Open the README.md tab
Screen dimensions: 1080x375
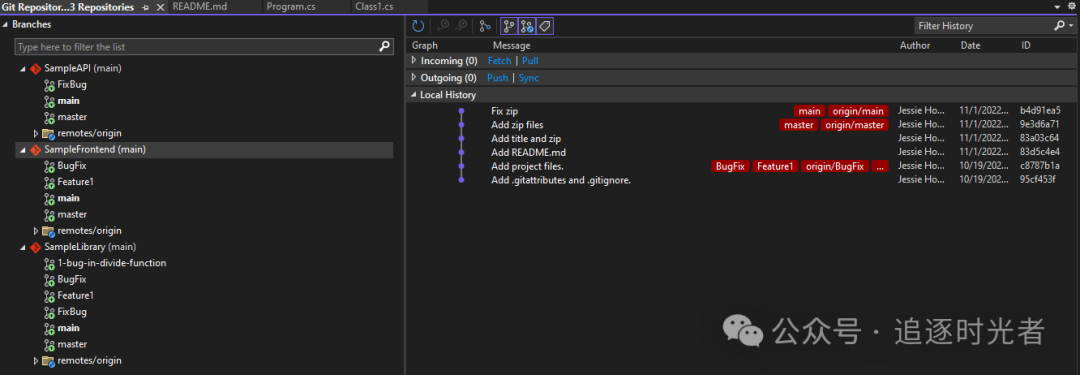point(200,7)
